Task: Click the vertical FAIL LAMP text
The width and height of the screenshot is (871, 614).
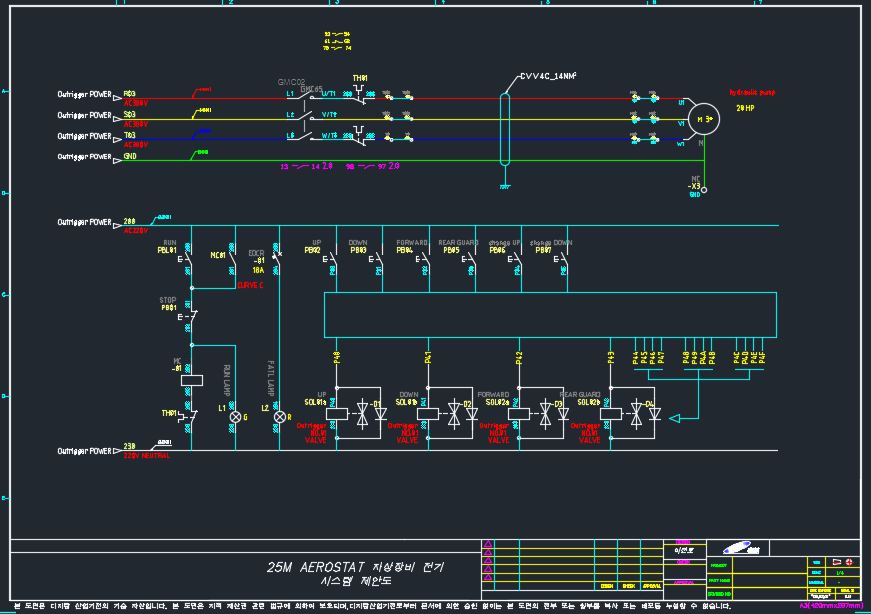Action: [x=271, y=378]
